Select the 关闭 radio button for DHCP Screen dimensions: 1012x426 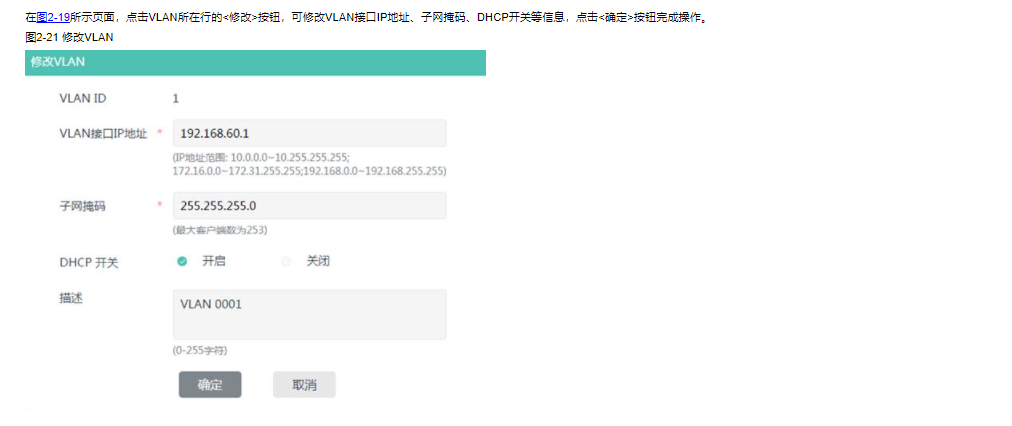pos(287,262)
